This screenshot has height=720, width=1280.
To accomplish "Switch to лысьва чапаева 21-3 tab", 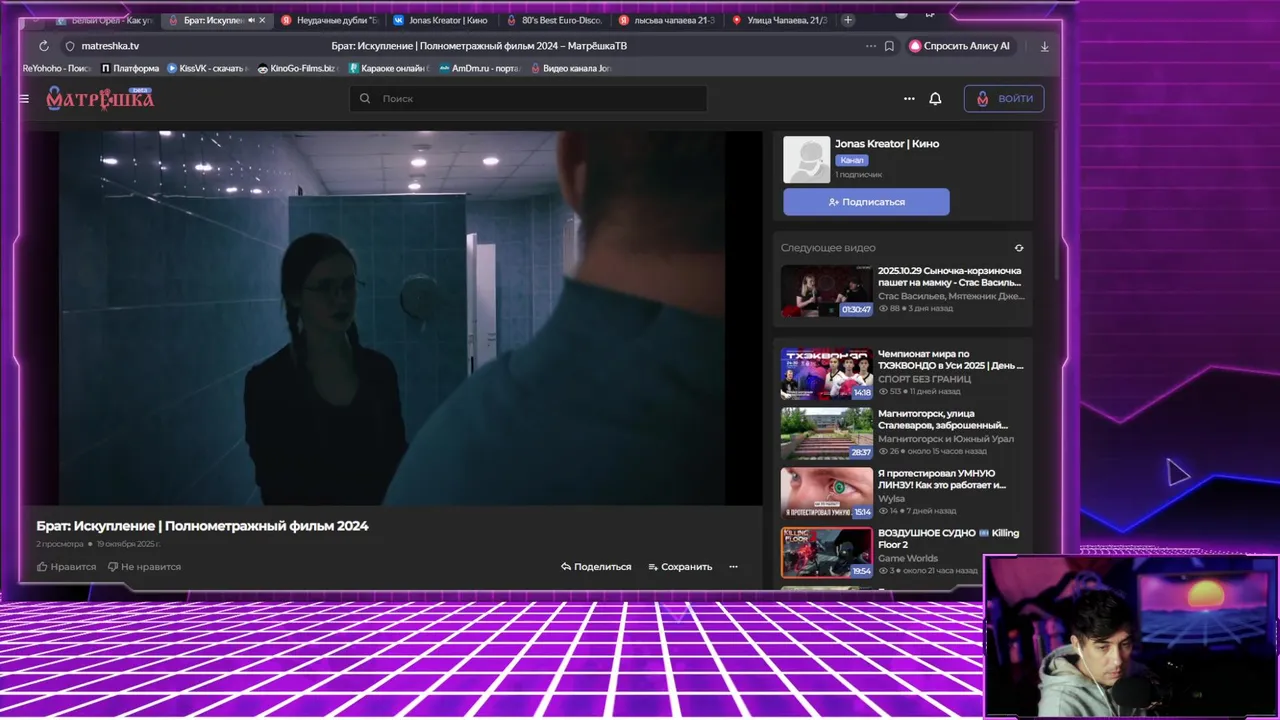I will coord(668,20).
